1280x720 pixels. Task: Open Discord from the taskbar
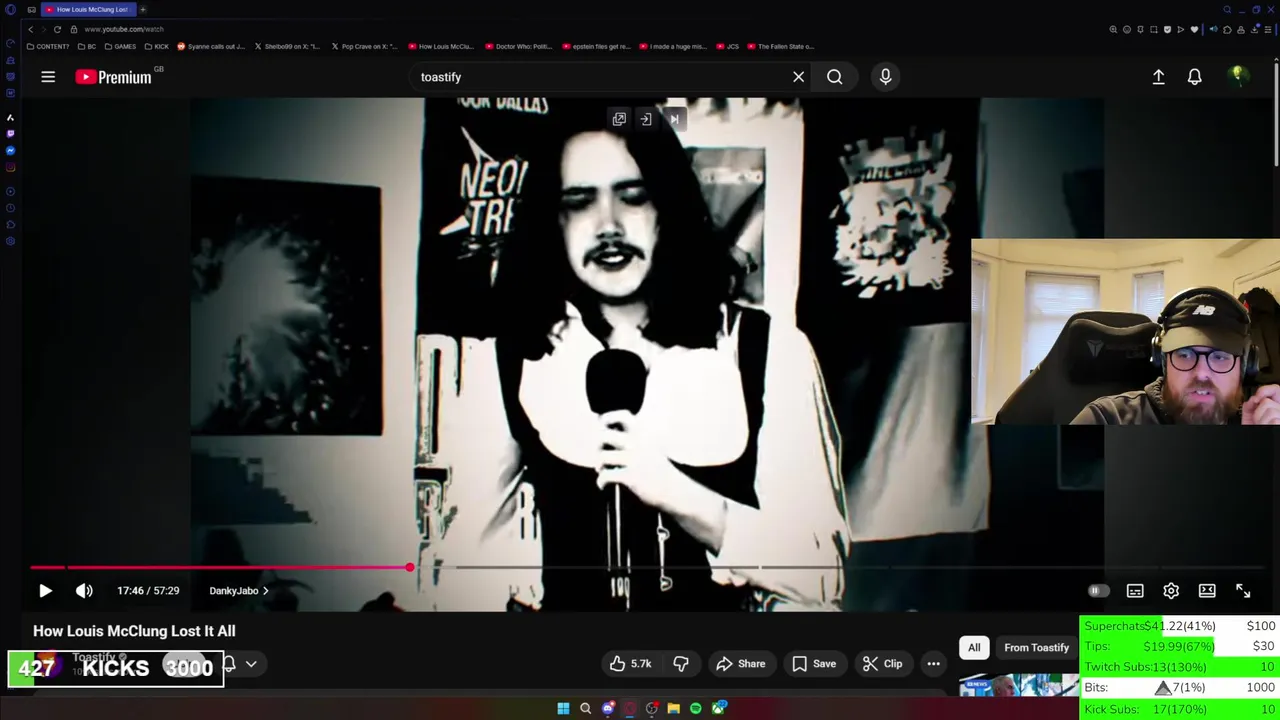pyautogui.click(x=607, y=709)
